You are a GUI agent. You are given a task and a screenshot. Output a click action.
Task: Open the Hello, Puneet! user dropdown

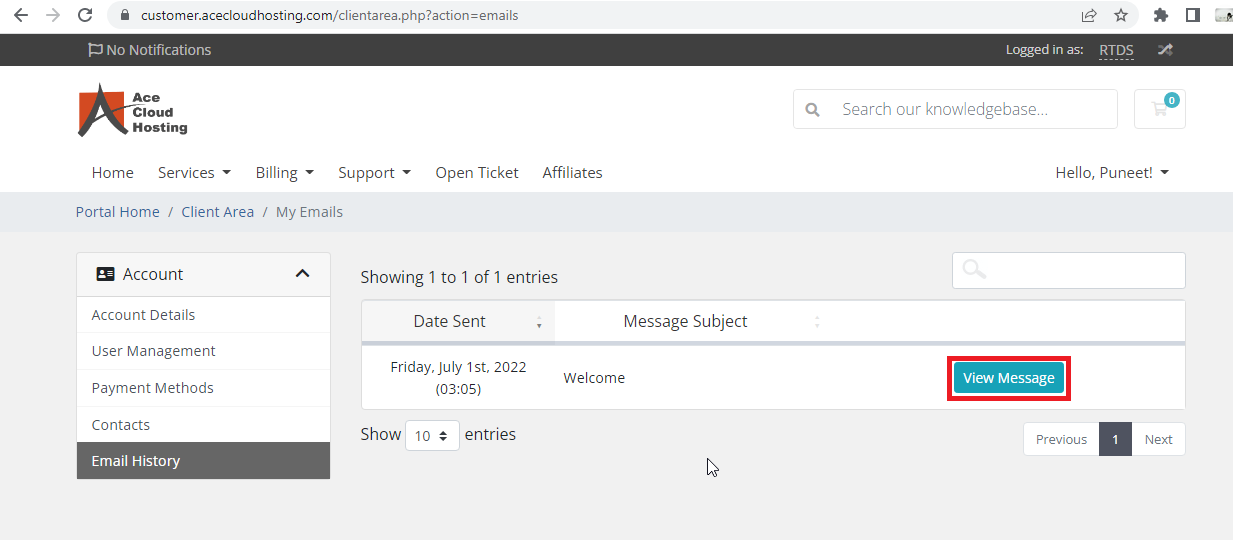(1112, 172)
